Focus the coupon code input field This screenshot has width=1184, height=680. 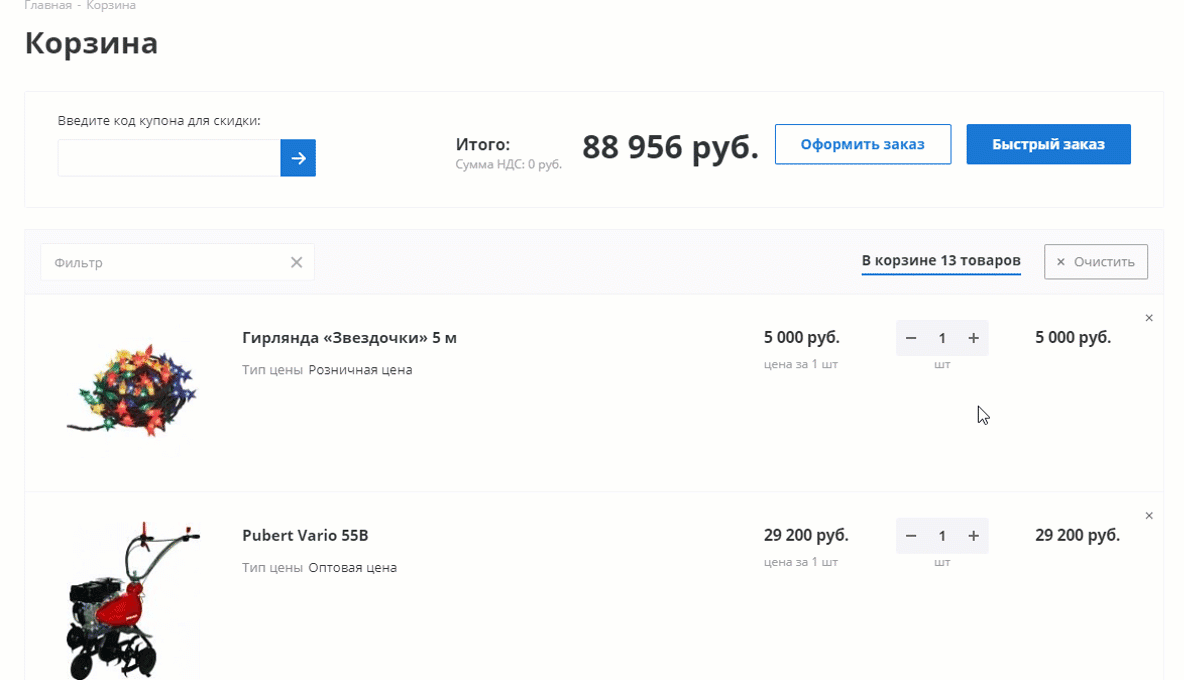click(x=168, y=158)
